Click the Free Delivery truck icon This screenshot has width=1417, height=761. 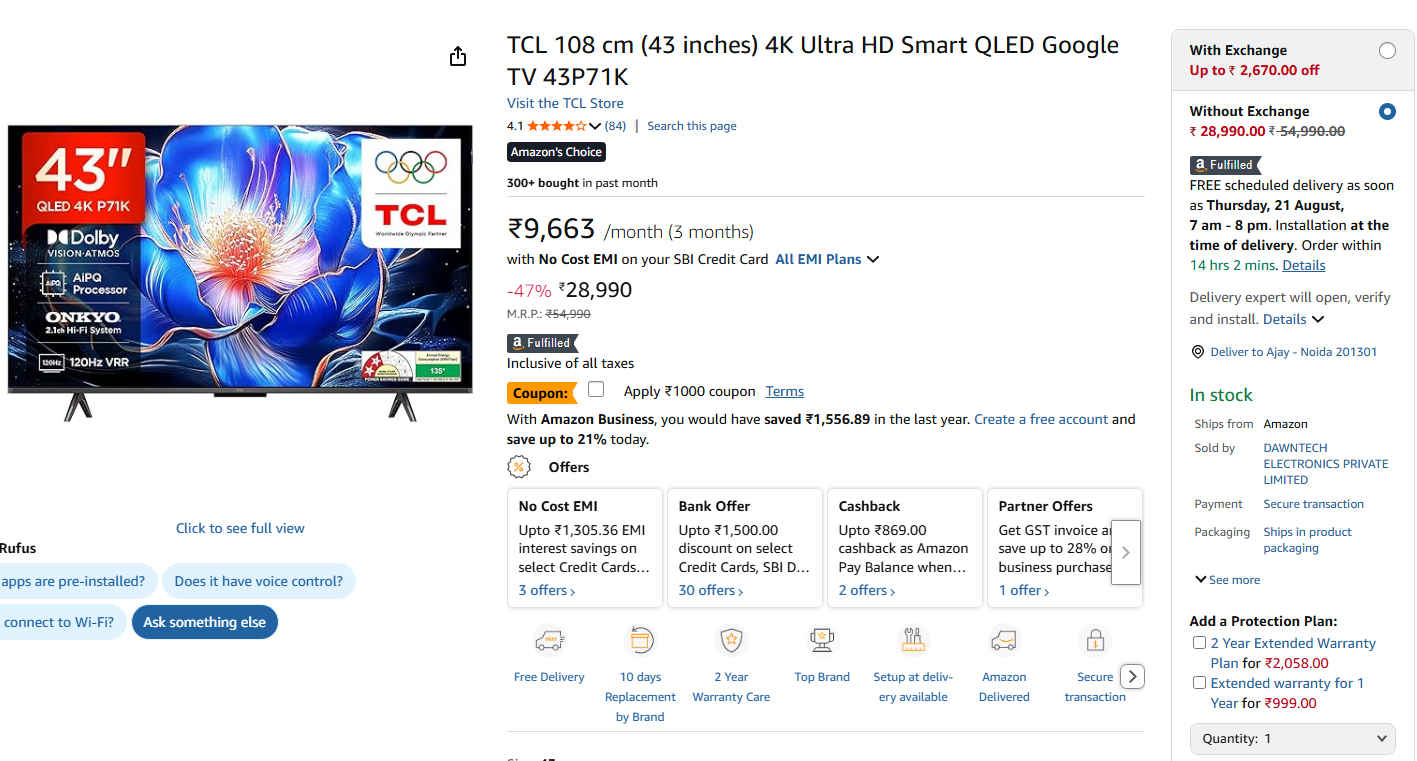(x=549, y=641)
